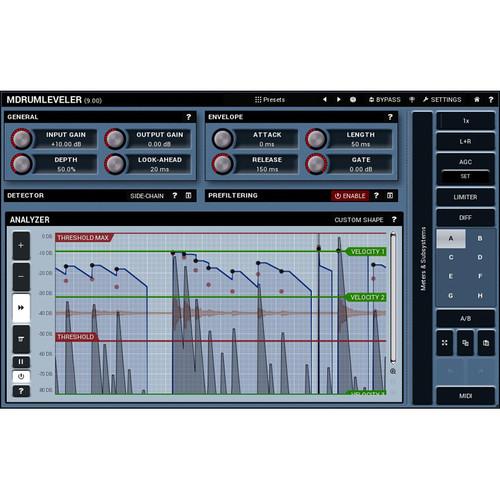Click the home icon in title bar
Screen dimensions: 500x500
coord(477,100)
